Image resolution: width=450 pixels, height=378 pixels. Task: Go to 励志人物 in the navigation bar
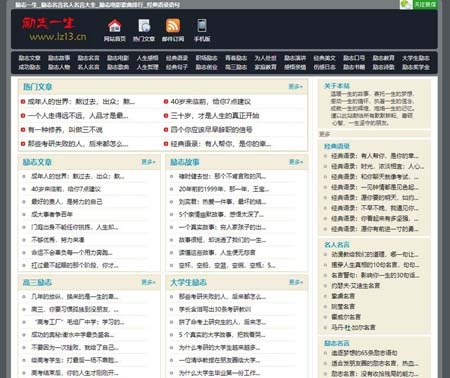(x=59, y=67)
